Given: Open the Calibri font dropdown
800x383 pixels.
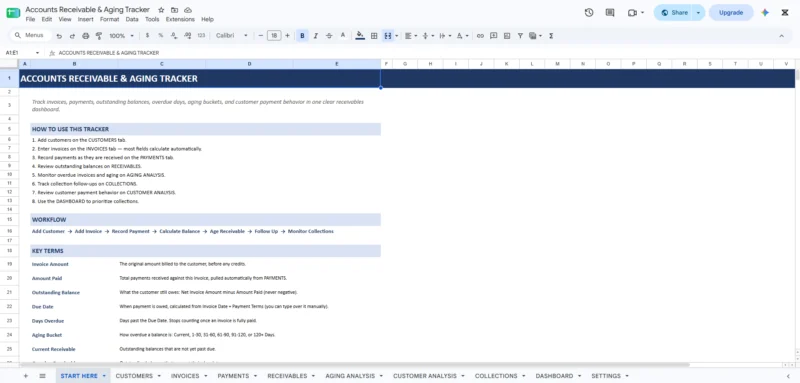Looking at the screenshot, I should click(x=232, y=36).
